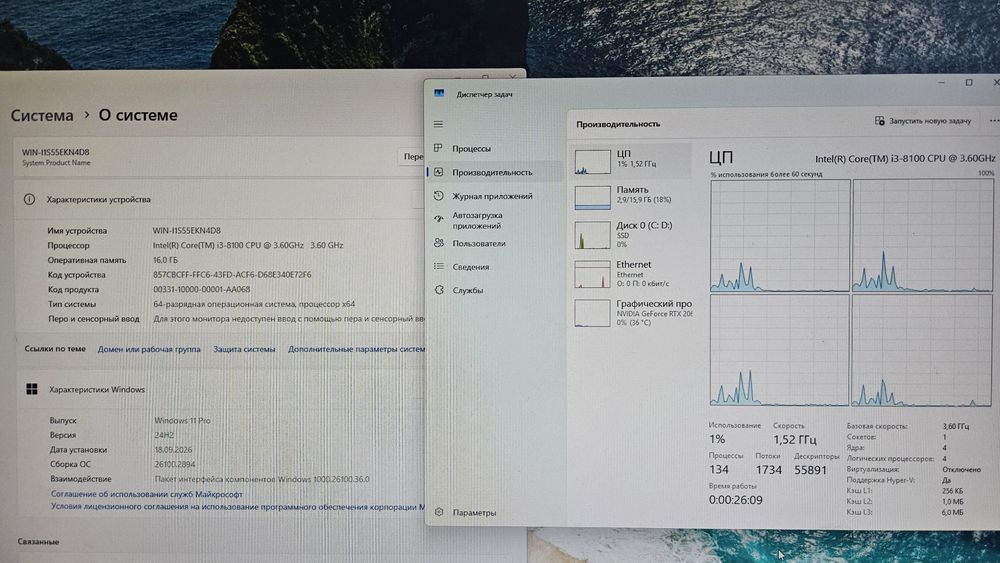Image resolution: width=1000 pixels, height=563 pixels.
Task: Click the Users people icon in sidebar
Action: point(438,243)
